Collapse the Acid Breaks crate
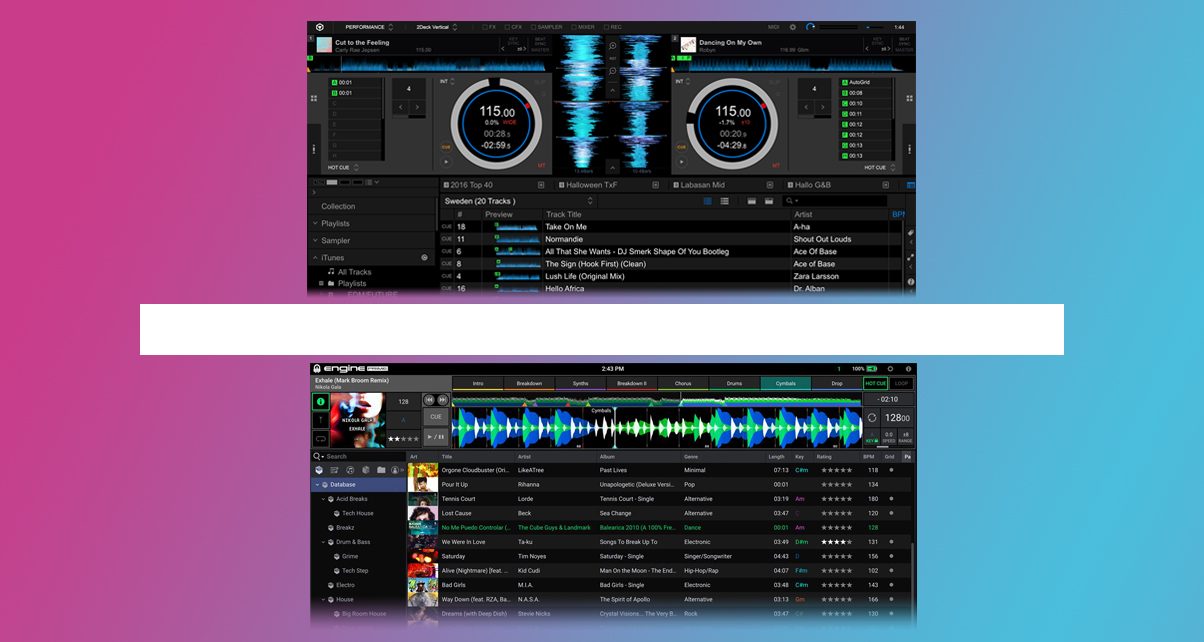1204x642 pixels. point(323,499)
